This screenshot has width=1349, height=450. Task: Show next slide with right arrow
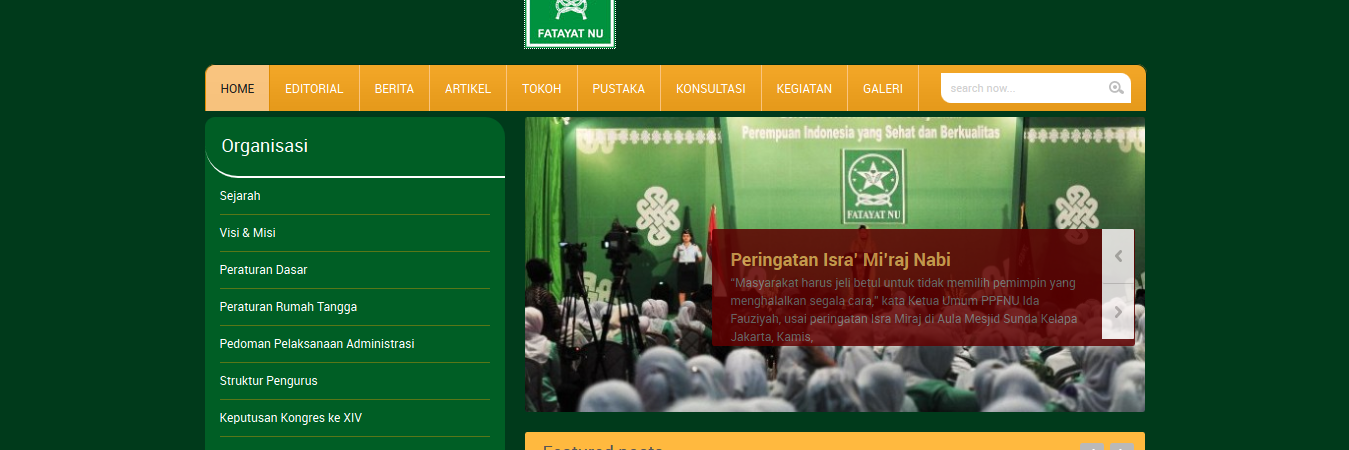coord(1118,312)
